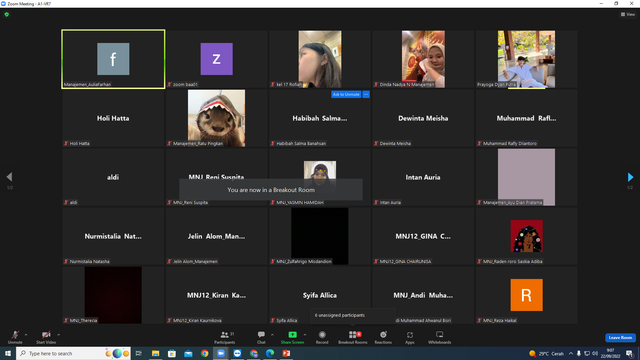Select the MNJ12_Kiran Kaurnikova tile
Image resolution: width=640 pixels, height=360 pixels.
pyautogui.click(x=217, y=295)
